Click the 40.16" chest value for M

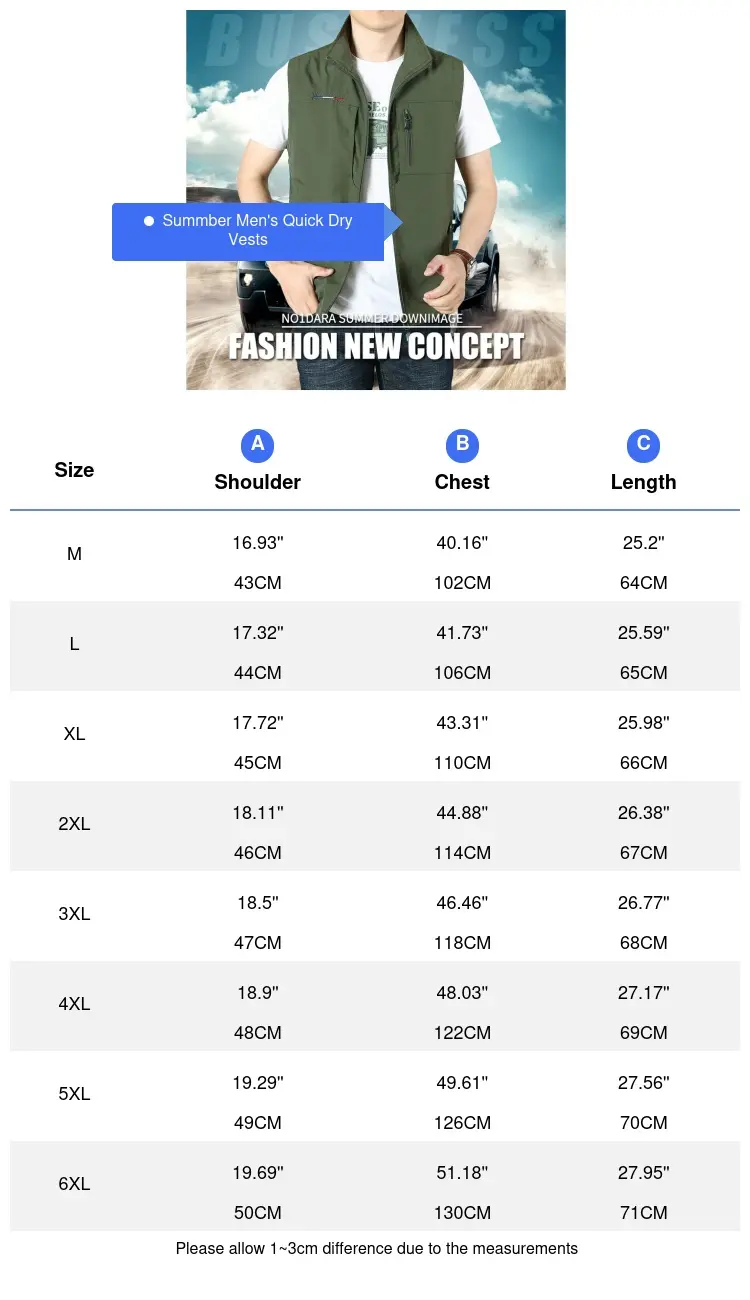point(462,543)
